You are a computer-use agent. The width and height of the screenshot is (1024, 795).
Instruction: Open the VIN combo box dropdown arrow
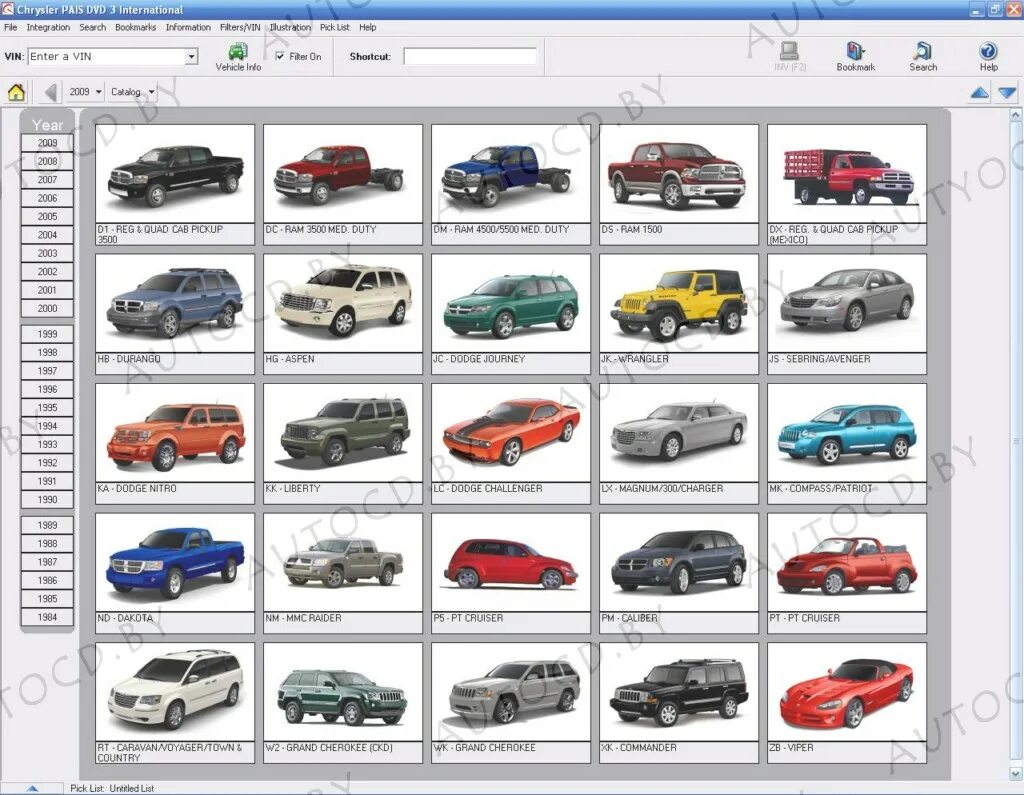(191, 57)
